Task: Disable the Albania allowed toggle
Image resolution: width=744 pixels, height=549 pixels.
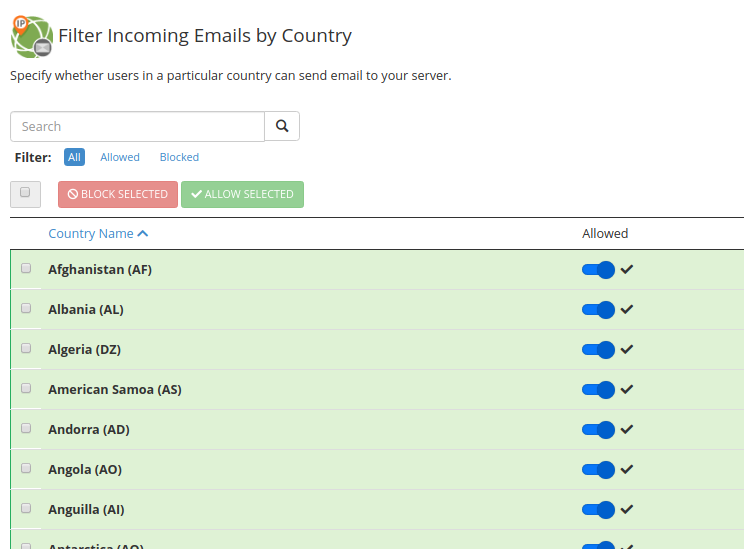Action: pos(598,309)
